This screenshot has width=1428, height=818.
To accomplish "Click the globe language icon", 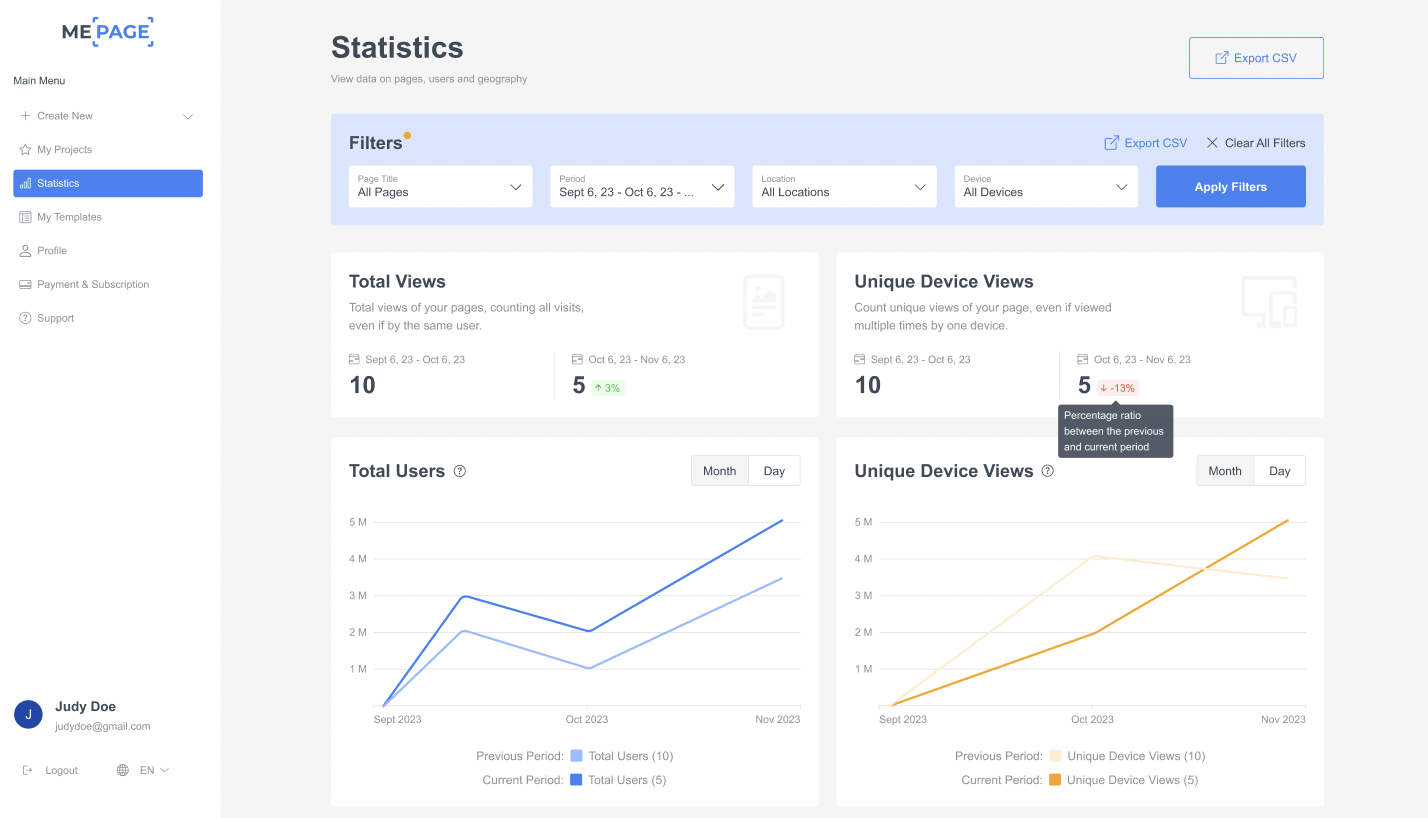I will tap(123, 770).
